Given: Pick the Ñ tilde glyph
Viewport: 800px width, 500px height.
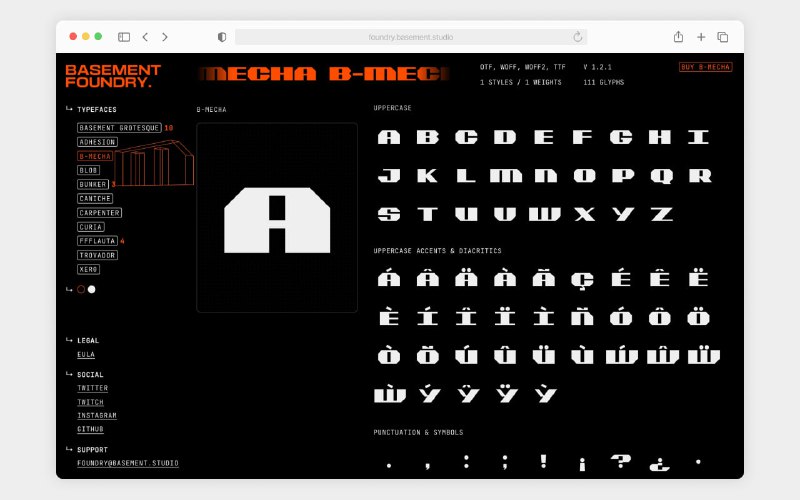Looking at the screenshot, I should pyautogui.click(x=582, y=317).
